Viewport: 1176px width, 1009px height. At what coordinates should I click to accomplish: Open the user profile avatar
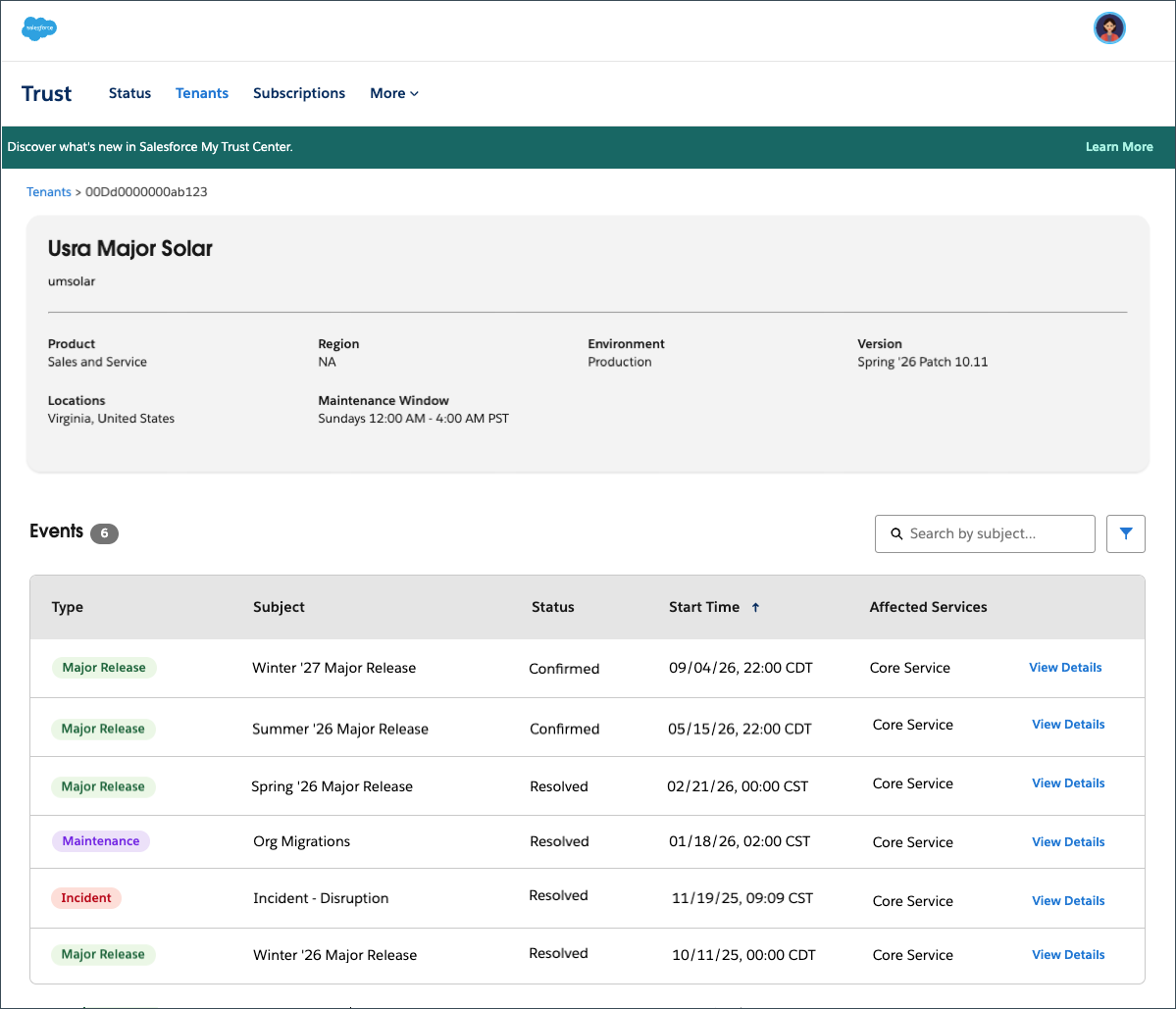click(x=1109, y=28)
